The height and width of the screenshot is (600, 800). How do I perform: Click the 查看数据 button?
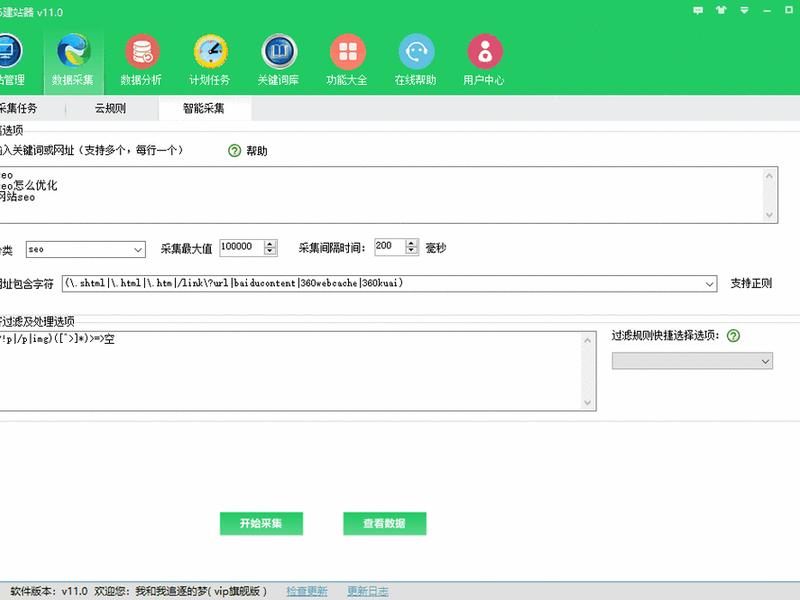coord(385,523)
